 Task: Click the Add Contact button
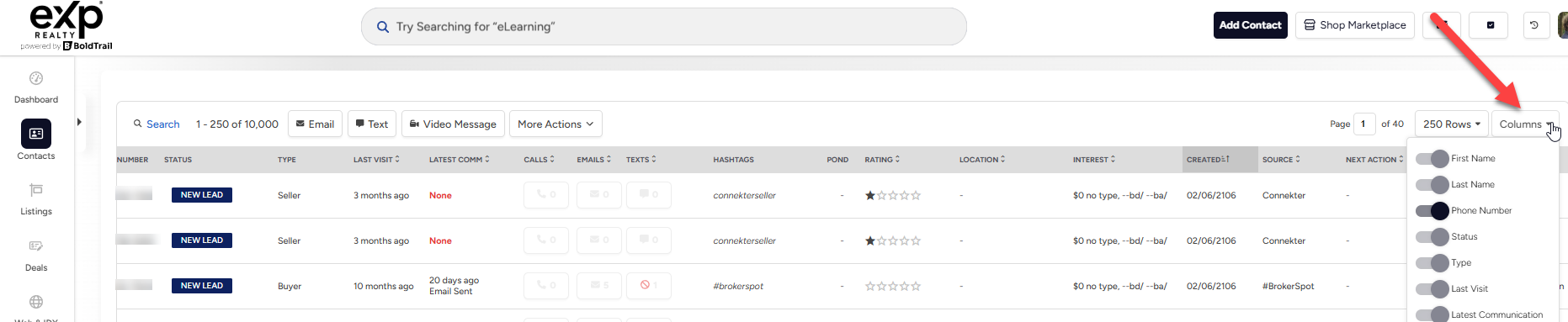(x=1250, y=25)
